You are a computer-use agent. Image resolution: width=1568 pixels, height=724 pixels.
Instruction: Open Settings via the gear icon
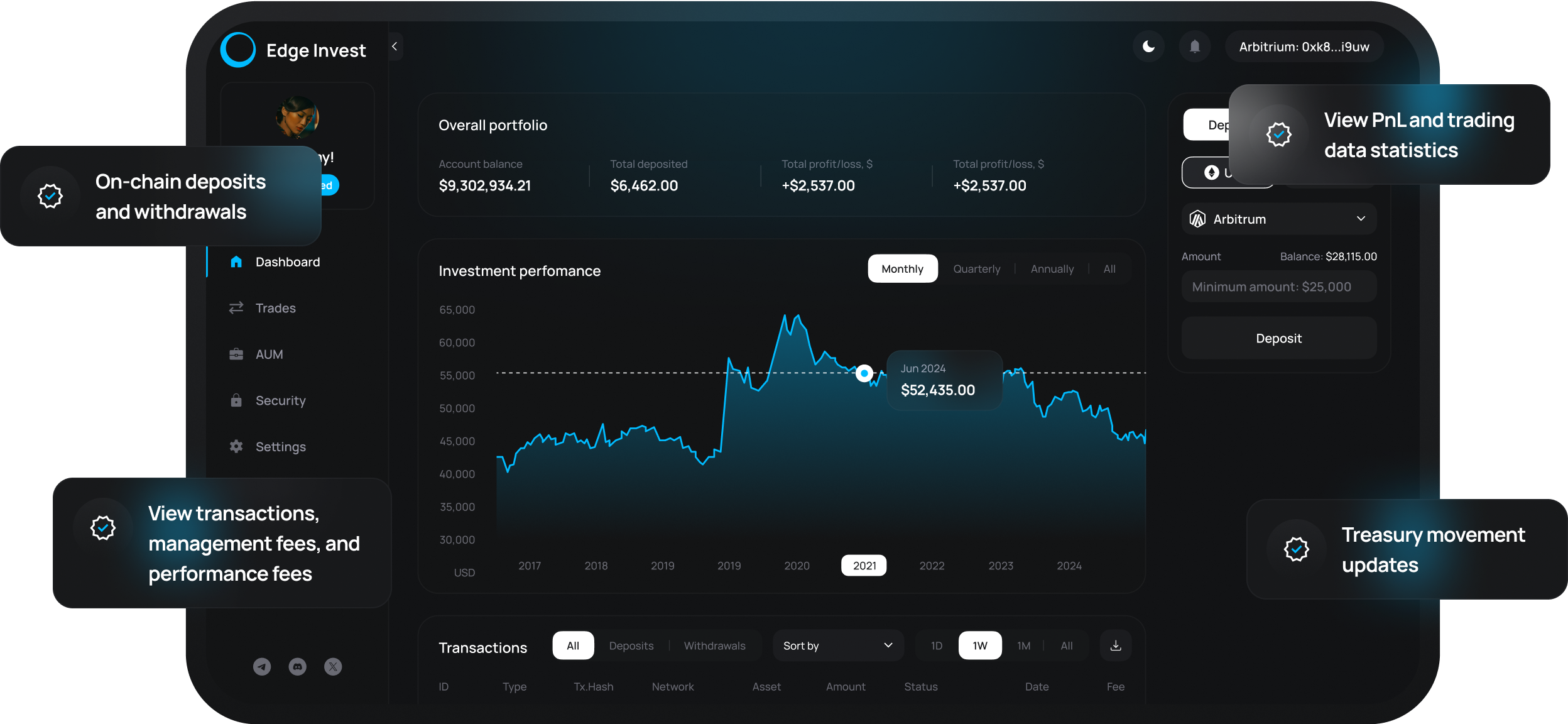pos(236,446)
